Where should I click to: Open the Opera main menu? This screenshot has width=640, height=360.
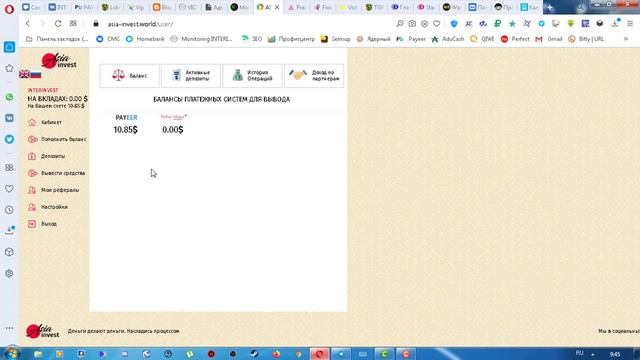point(9,8)
